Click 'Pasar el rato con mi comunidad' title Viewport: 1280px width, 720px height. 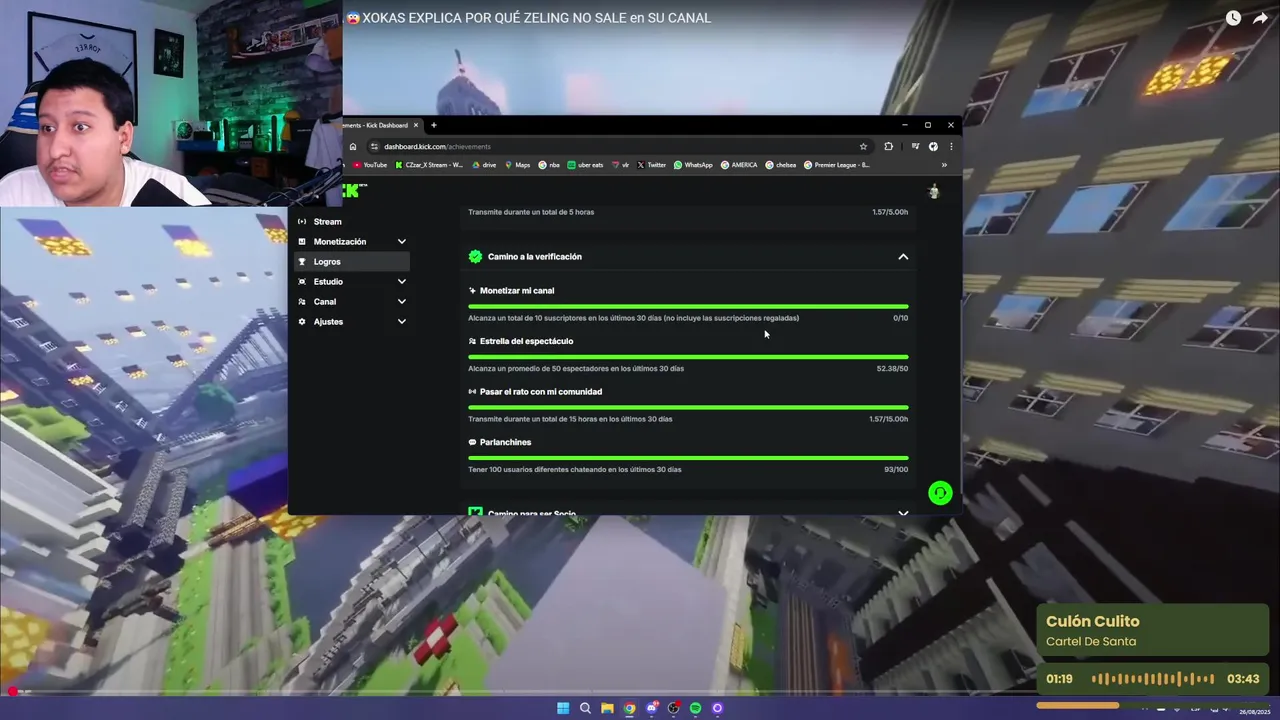tap(541, 392)
